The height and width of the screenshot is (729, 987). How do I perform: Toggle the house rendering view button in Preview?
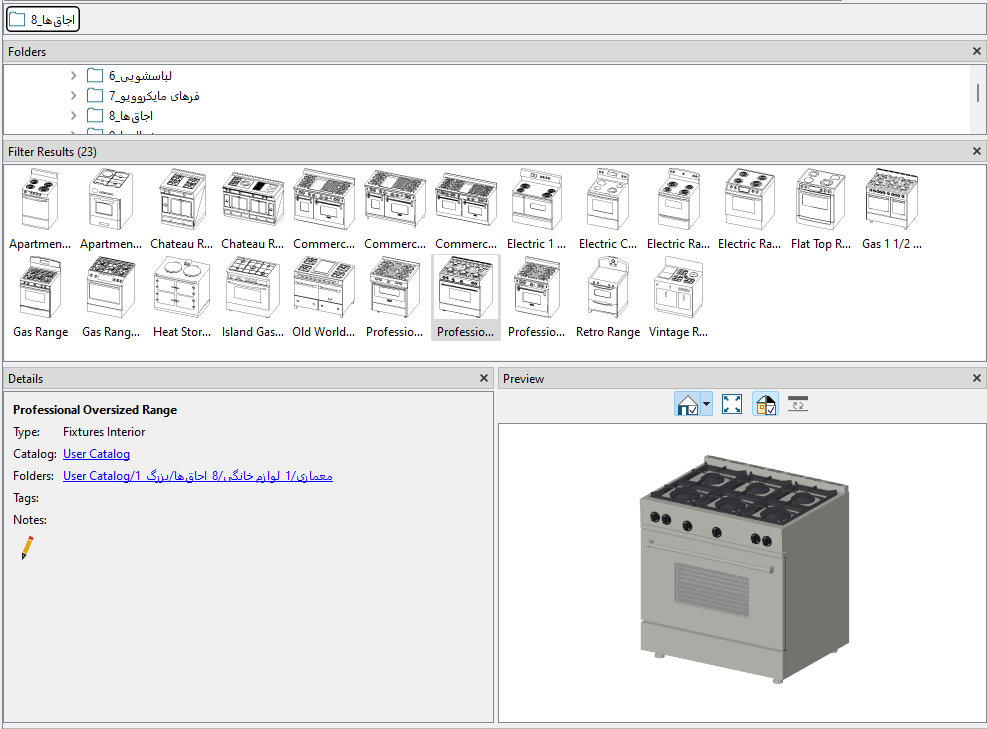[688, 404]
